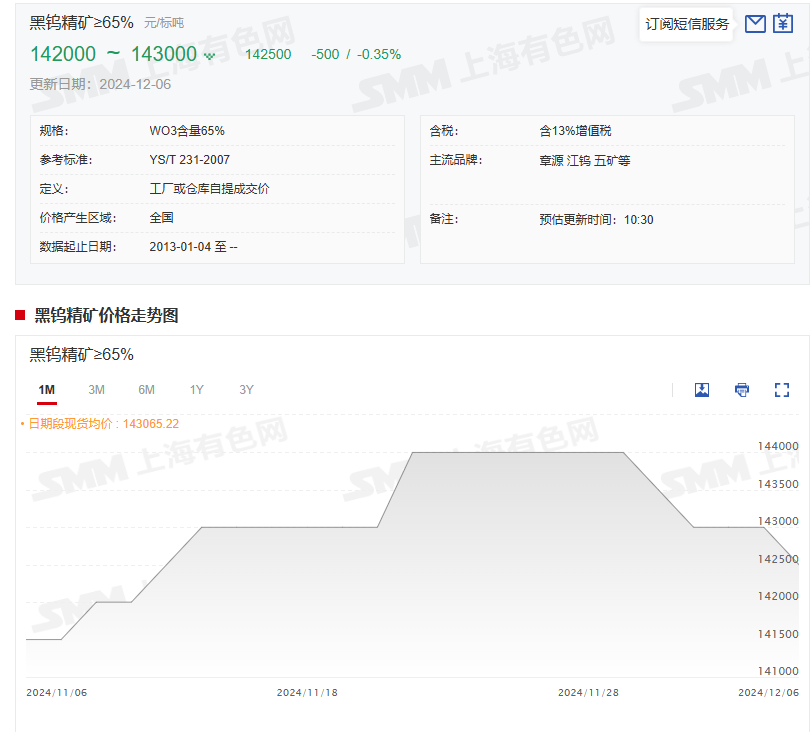View the 3Y historical chart
Screen dimensions: 810x732
245,390
